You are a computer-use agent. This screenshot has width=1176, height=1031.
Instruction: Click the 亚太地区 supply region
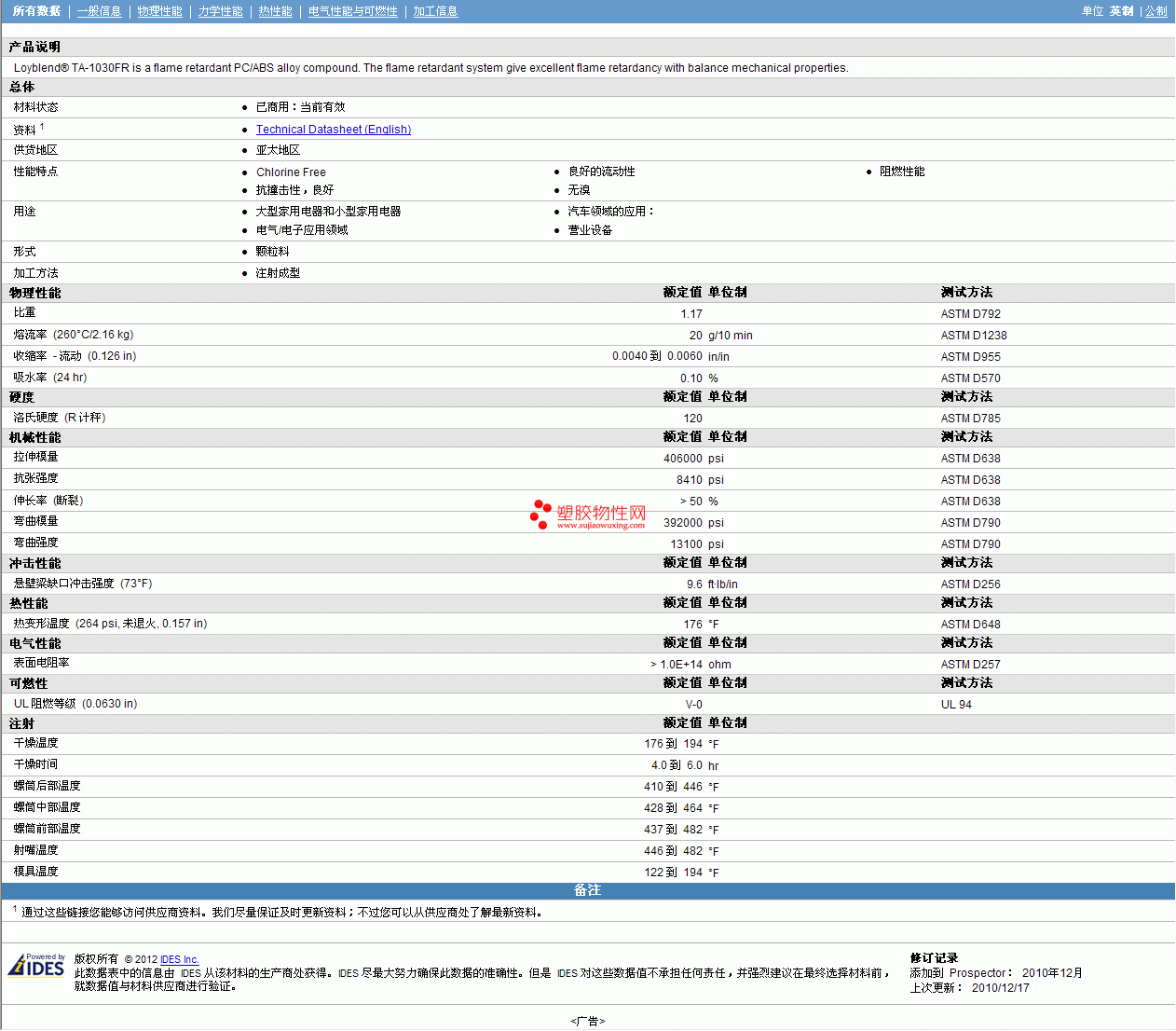coord(278,150)
